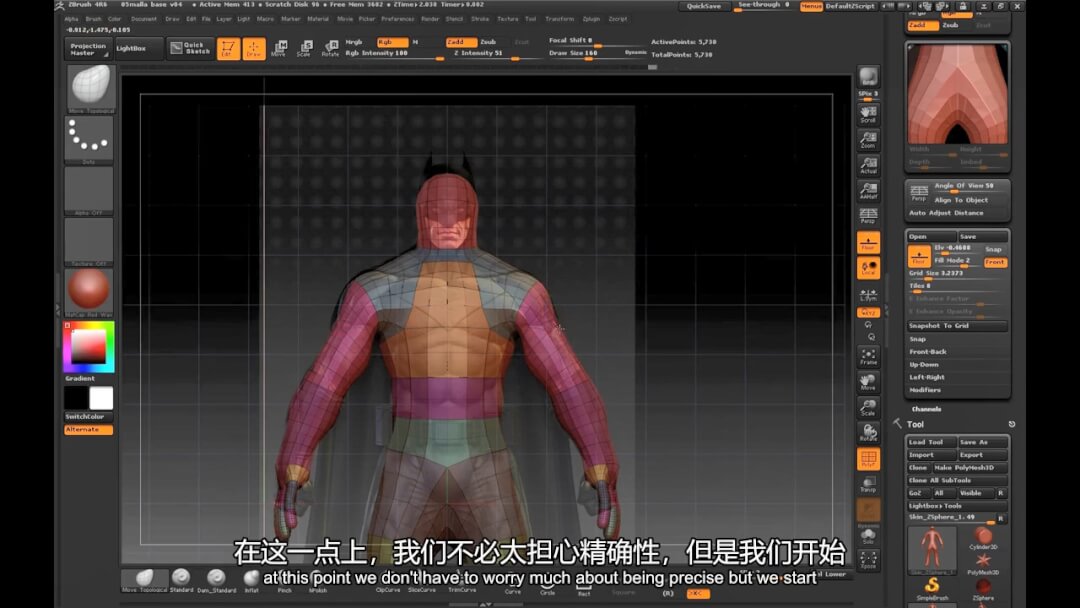The image size is (1080, 608).
Task: Open the Zplugin menu
Action: (591, 19)
